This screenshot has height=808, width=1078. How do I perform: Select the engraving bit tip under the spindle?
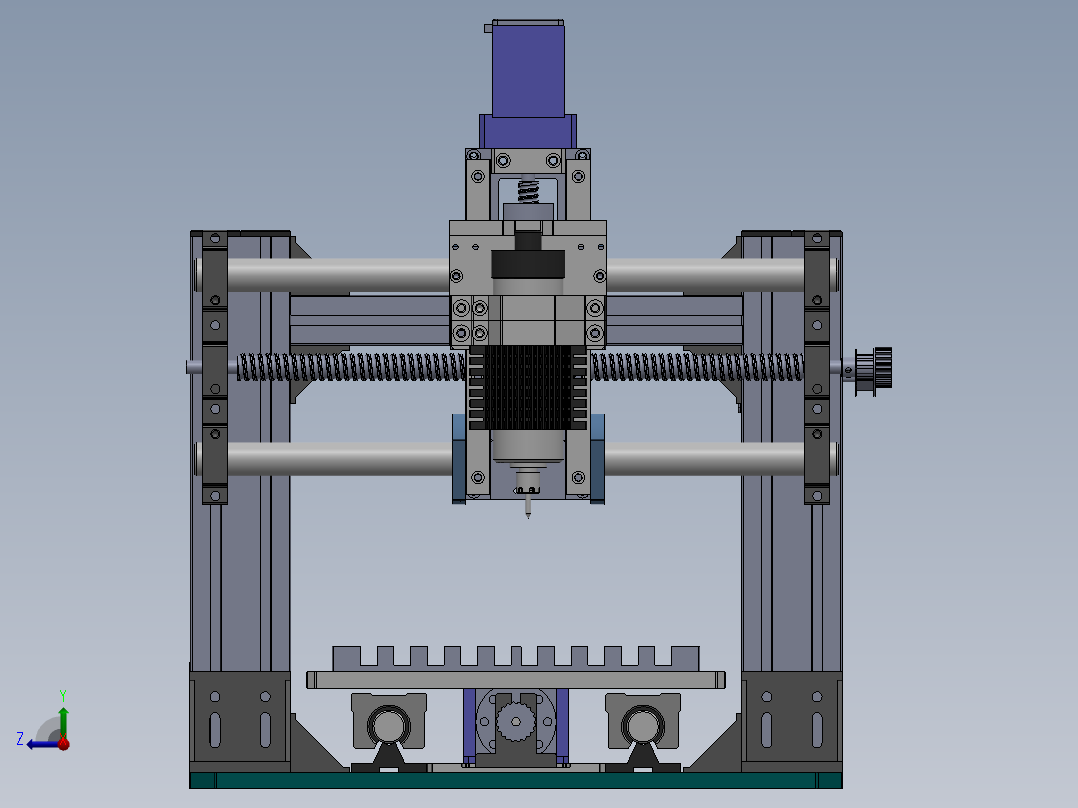click(x=528, y=507)
